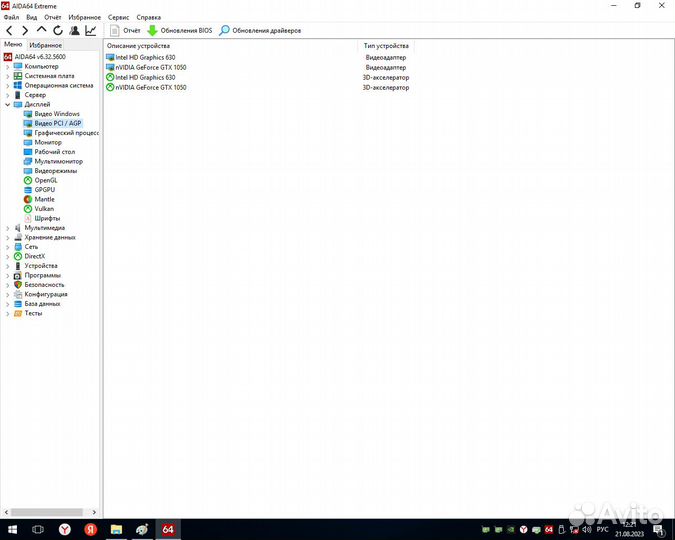
Task: Expand the Мультимедиа tree node
Action: tap(8, 228)
